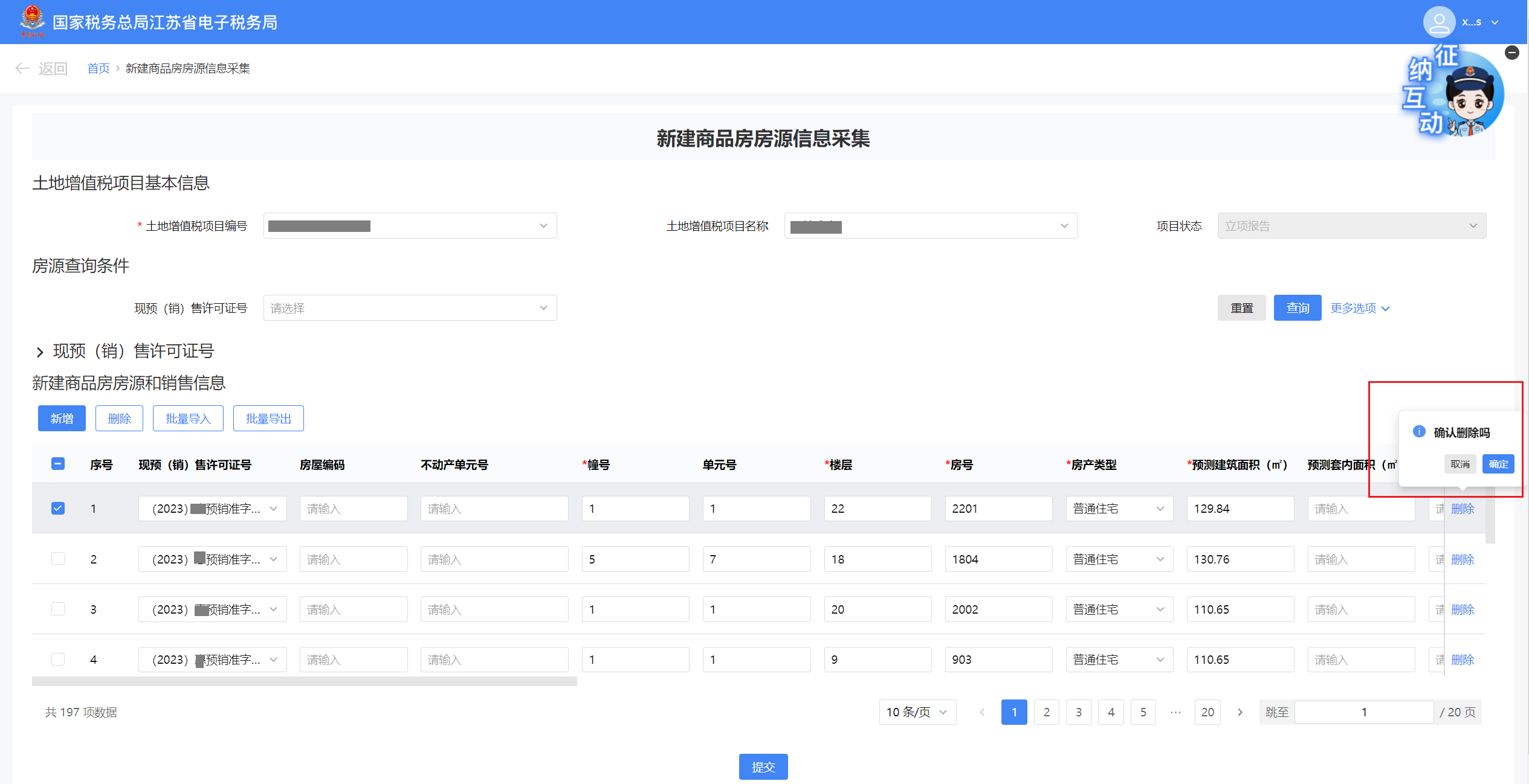This screenshot has width=1529, height=784.
Task: Click the 批量导入 button
Action: point(188,419)
